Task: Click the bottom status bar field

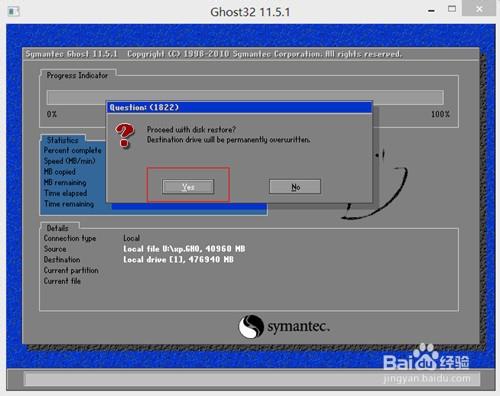Action: coord(252,379)
